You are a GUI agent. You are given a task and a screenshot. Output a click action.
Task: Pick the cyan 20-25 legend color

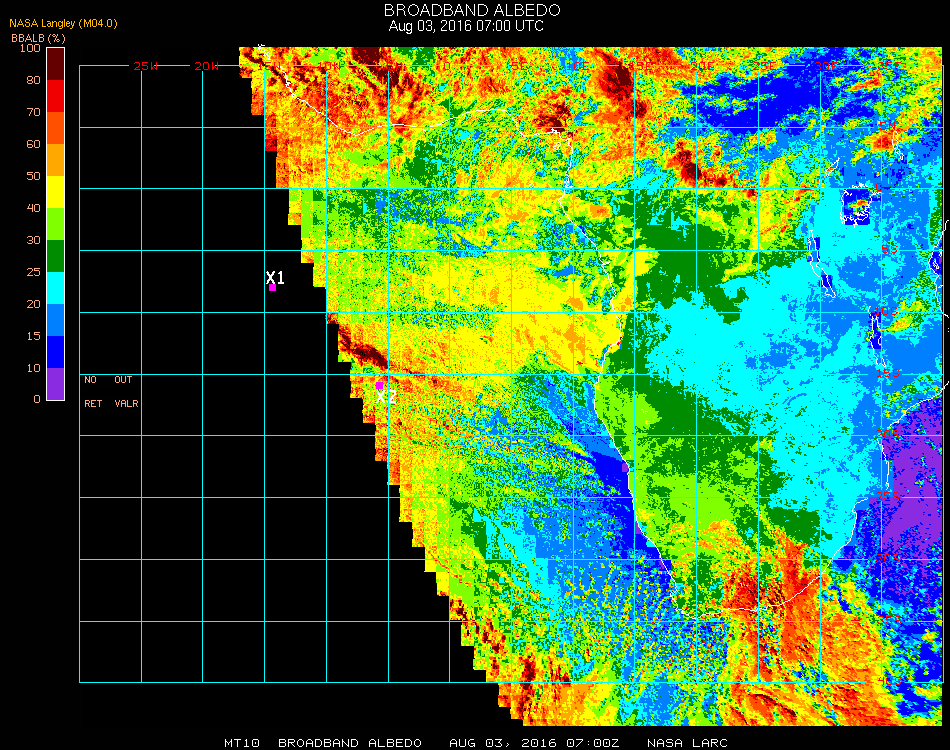tap(56, 288)
